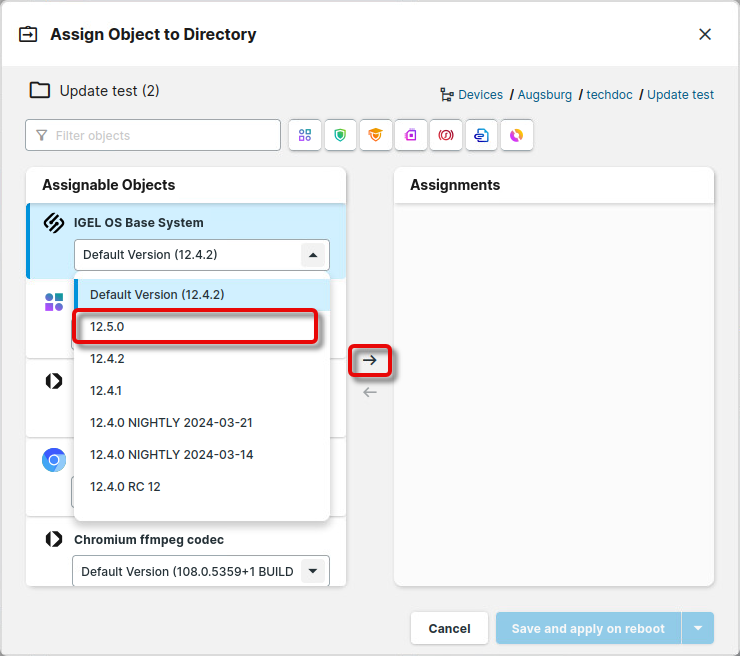Click the orange-purple ring filter icon
Image resolution: width=740 pixels, height=656 pixels.
[516, 135]
